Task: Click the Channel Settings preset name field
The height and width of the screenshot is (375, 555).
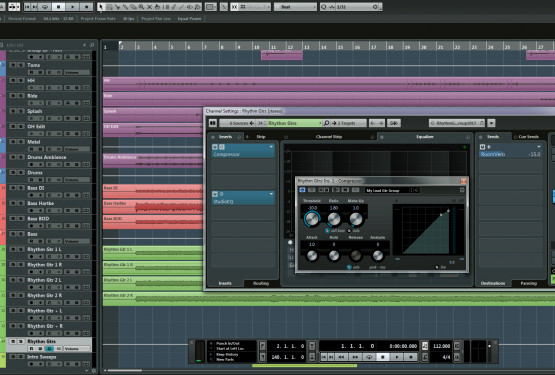Action: 457,123
